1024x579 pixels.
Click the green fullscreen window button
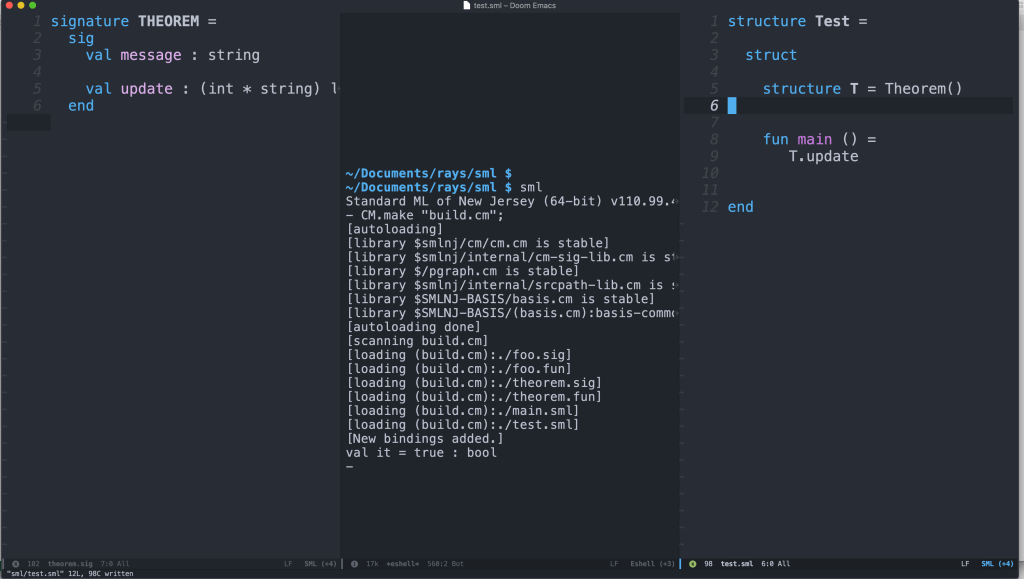point(32,6)
